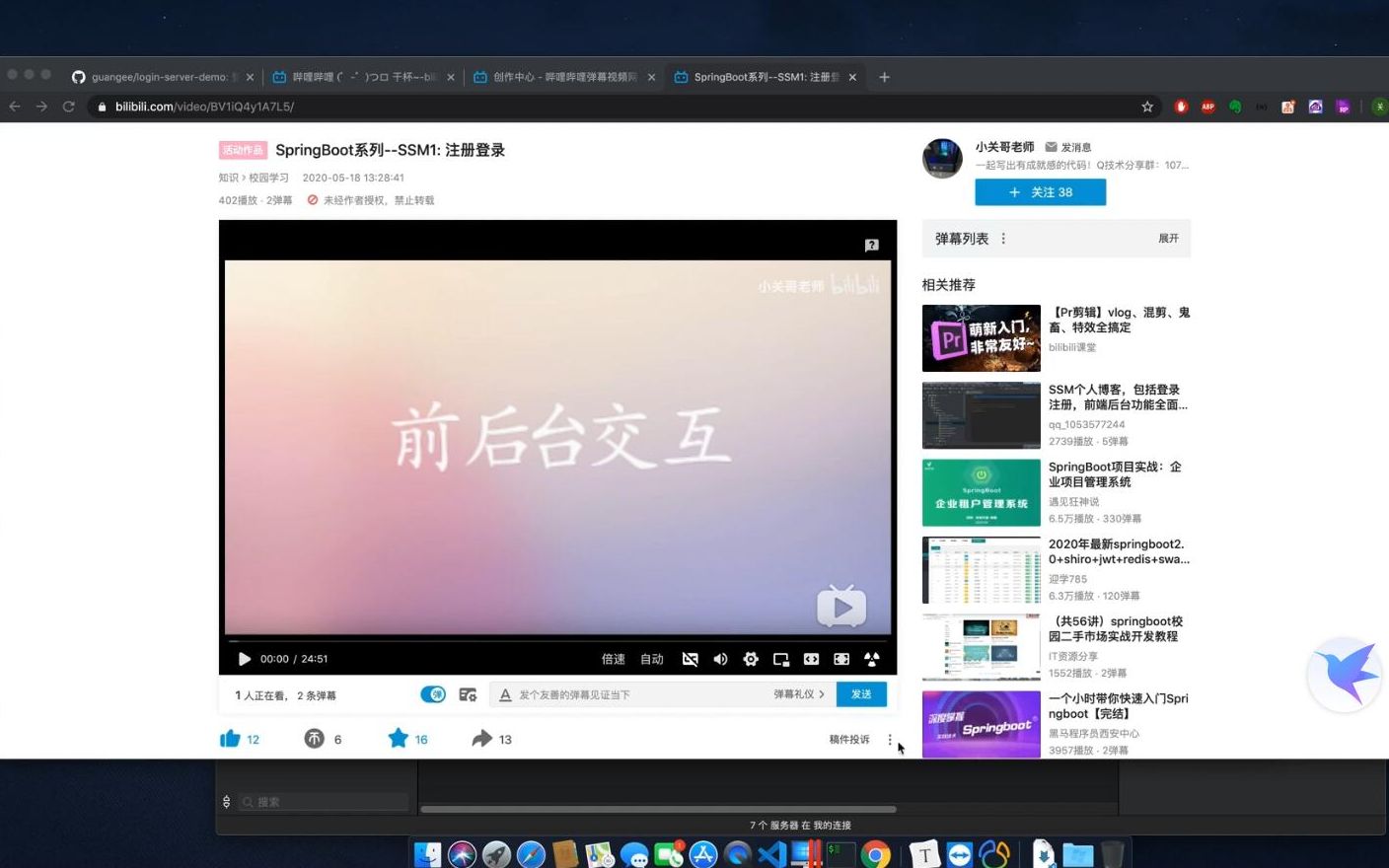Open 弹幕礼仪 etiquette link
This screenshot has width=1389, height=868.
point(799,694)
